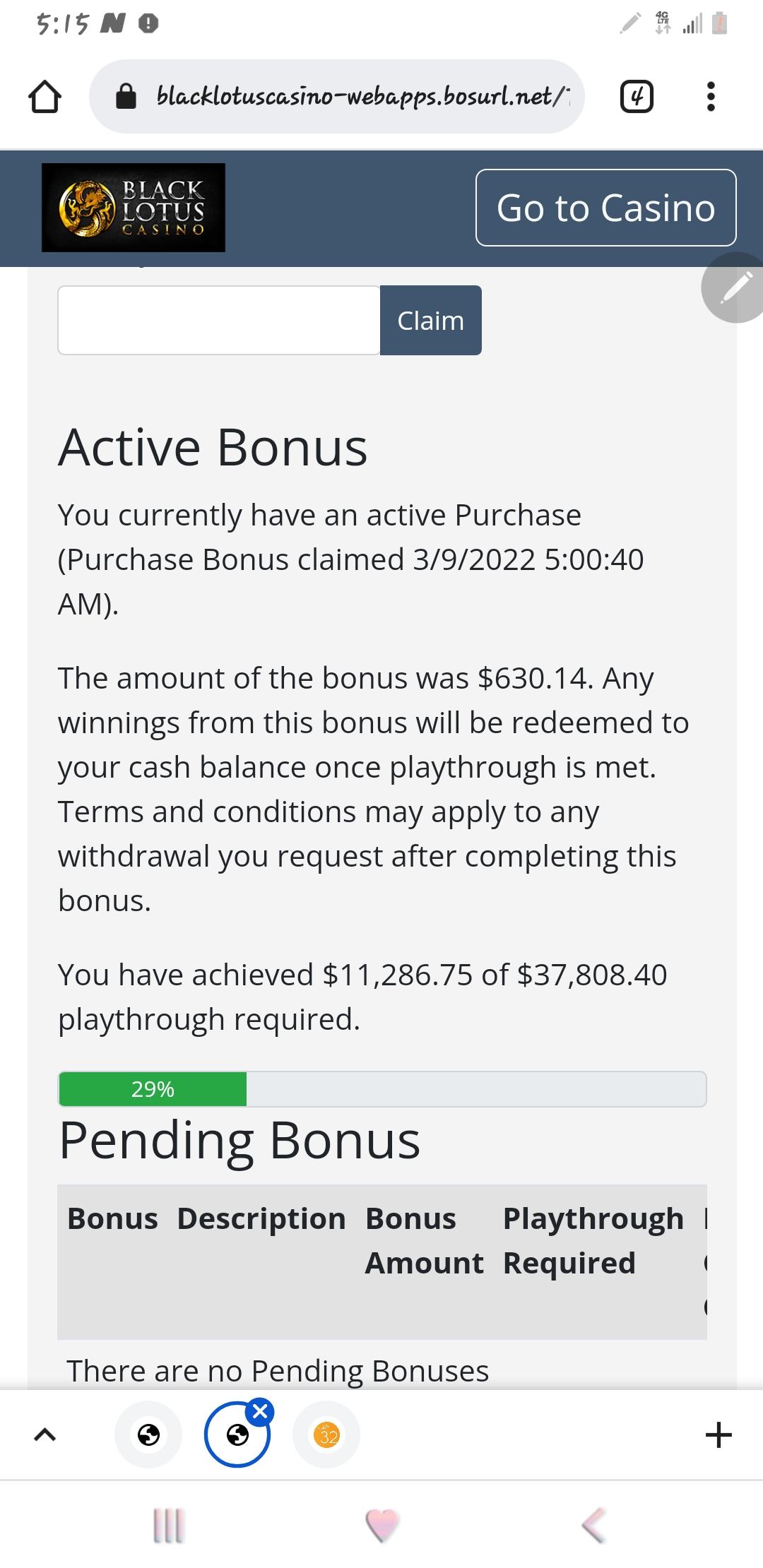This screenshot has height=1568, width=763.
Task: Switch to the orange tab labeled 32
Action: click(326, 1435)
